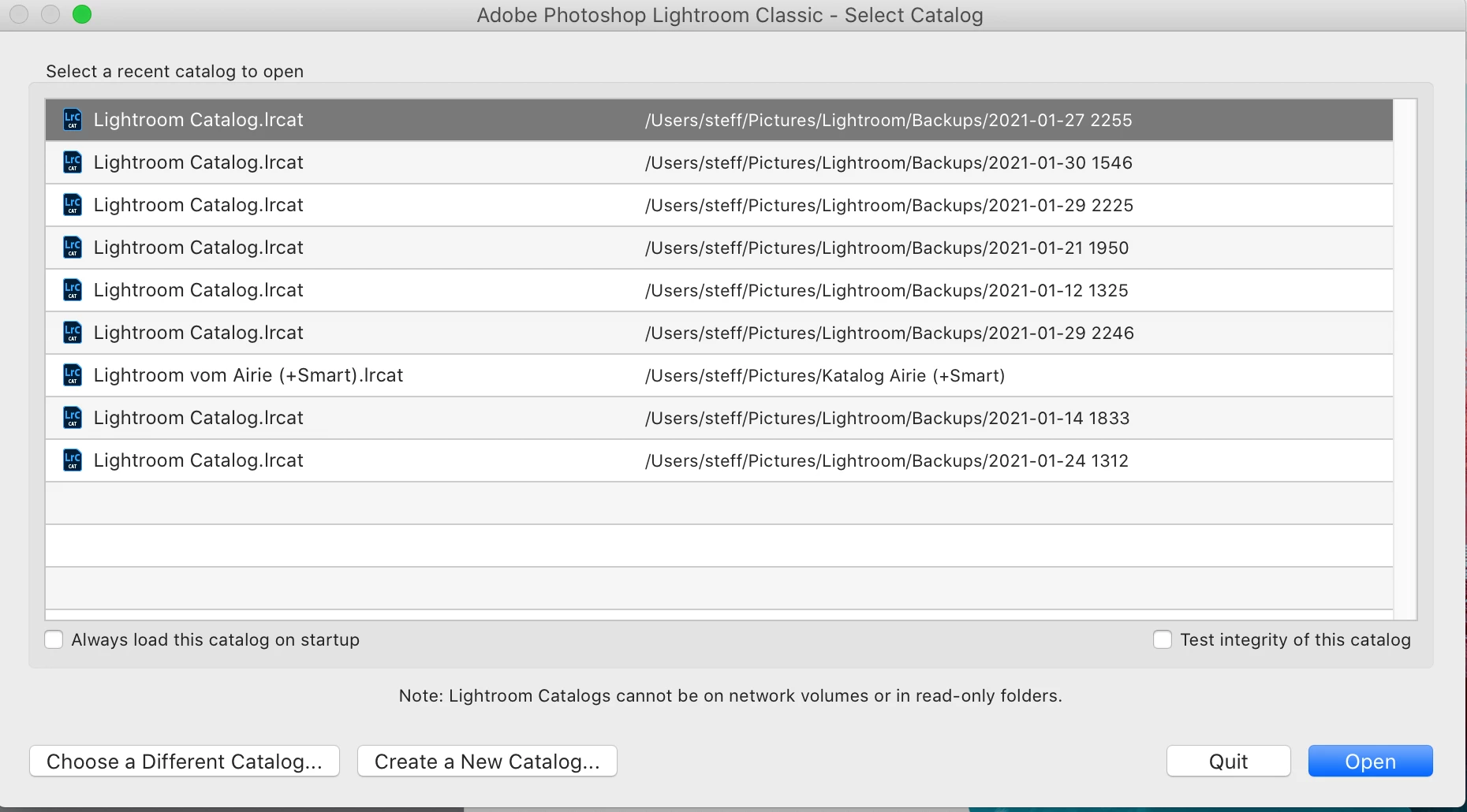This screenshot has height=812, width=1467.
Task: Click path ending in Backups/2021-01-14 1833
Action: (887, 418)
